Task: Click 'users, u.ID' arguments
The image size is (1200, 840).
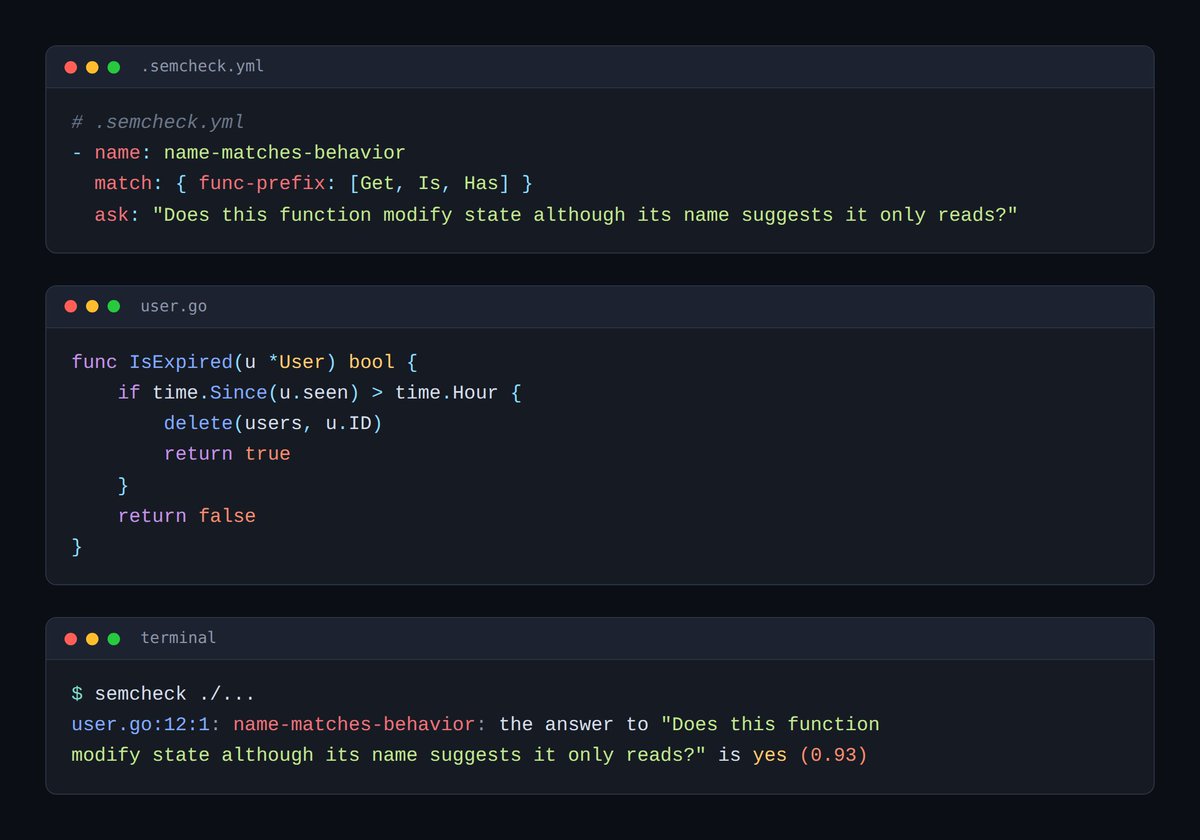Action: point(308,424)
